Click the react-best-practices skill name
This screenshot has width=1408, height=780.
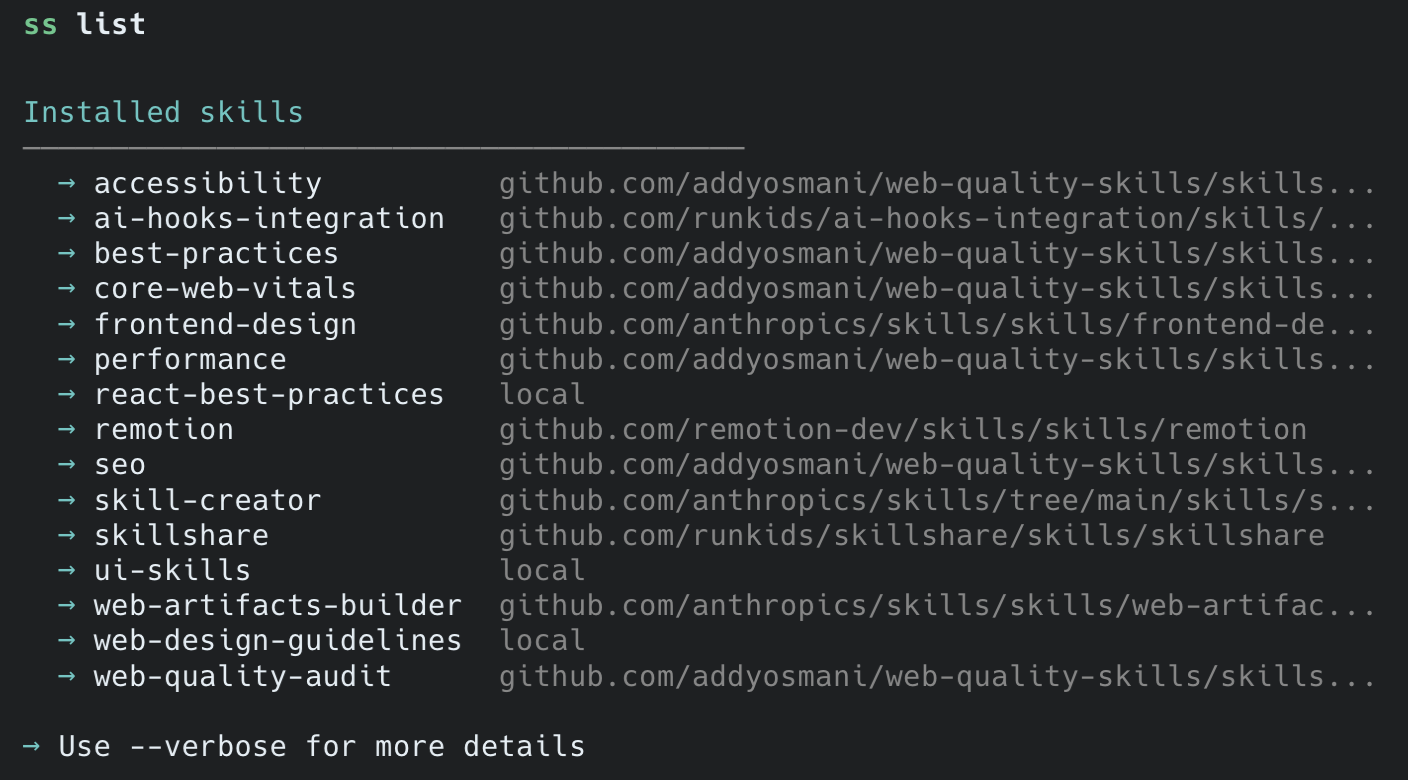(269, 395)
